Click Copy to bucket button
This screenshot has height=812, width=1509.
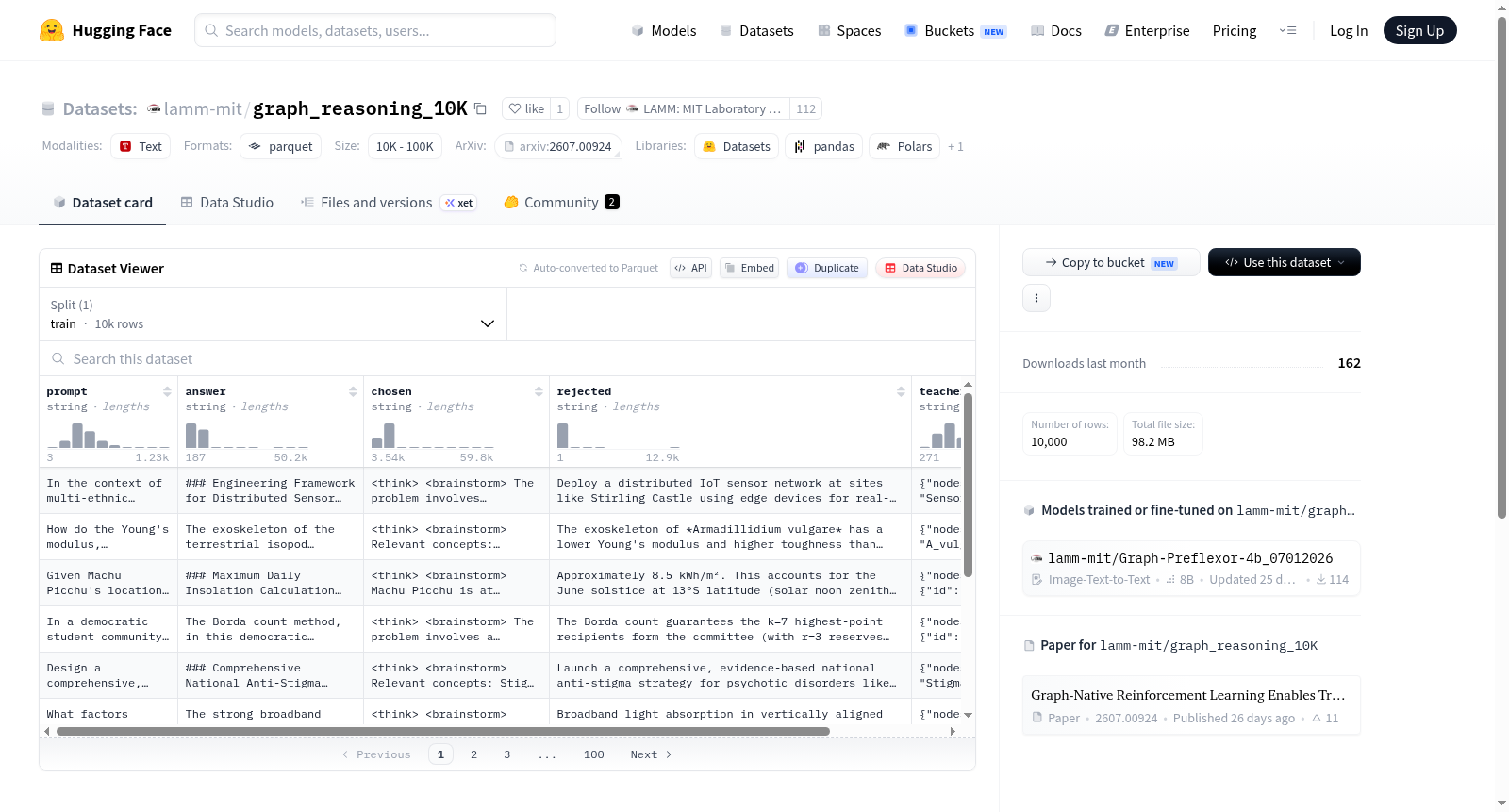1111,262
